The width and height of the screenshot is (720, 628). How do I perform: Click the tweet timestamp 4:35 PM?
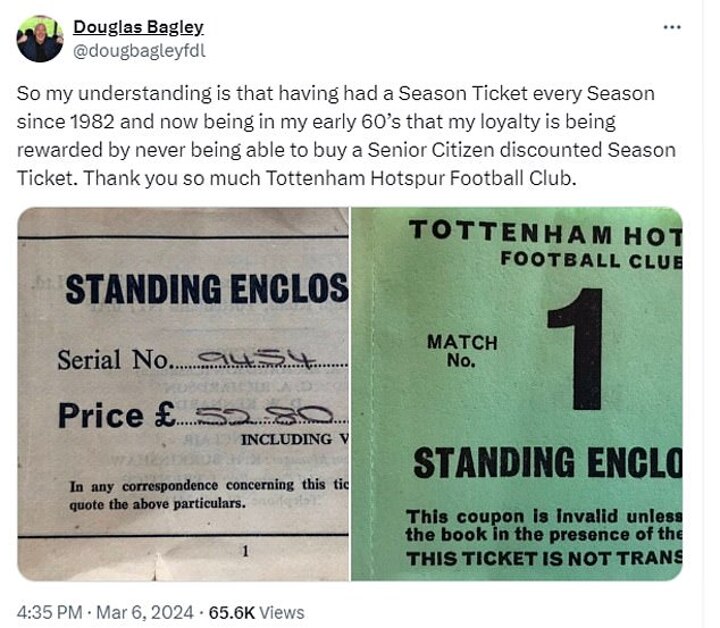(48, 612)
